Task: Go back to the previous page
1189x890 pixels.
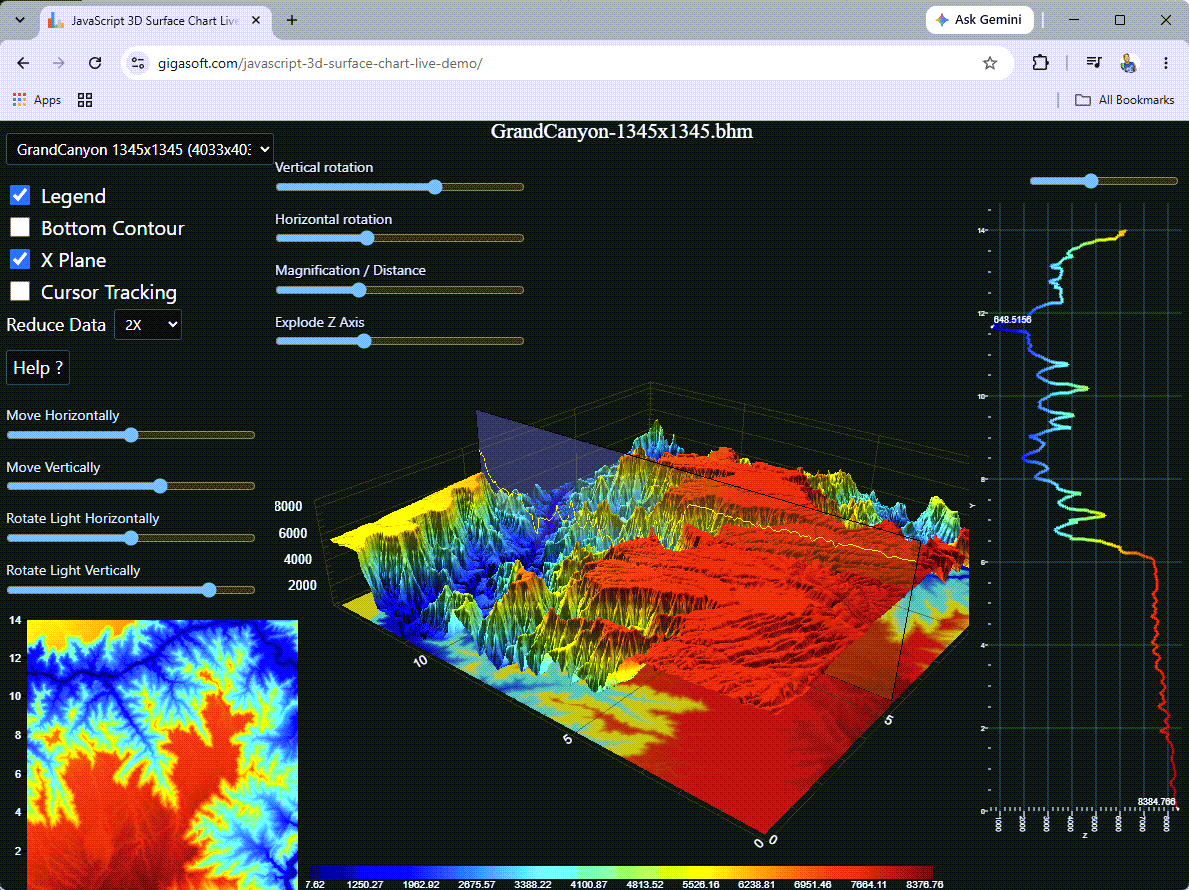Action: pos(23,63)
